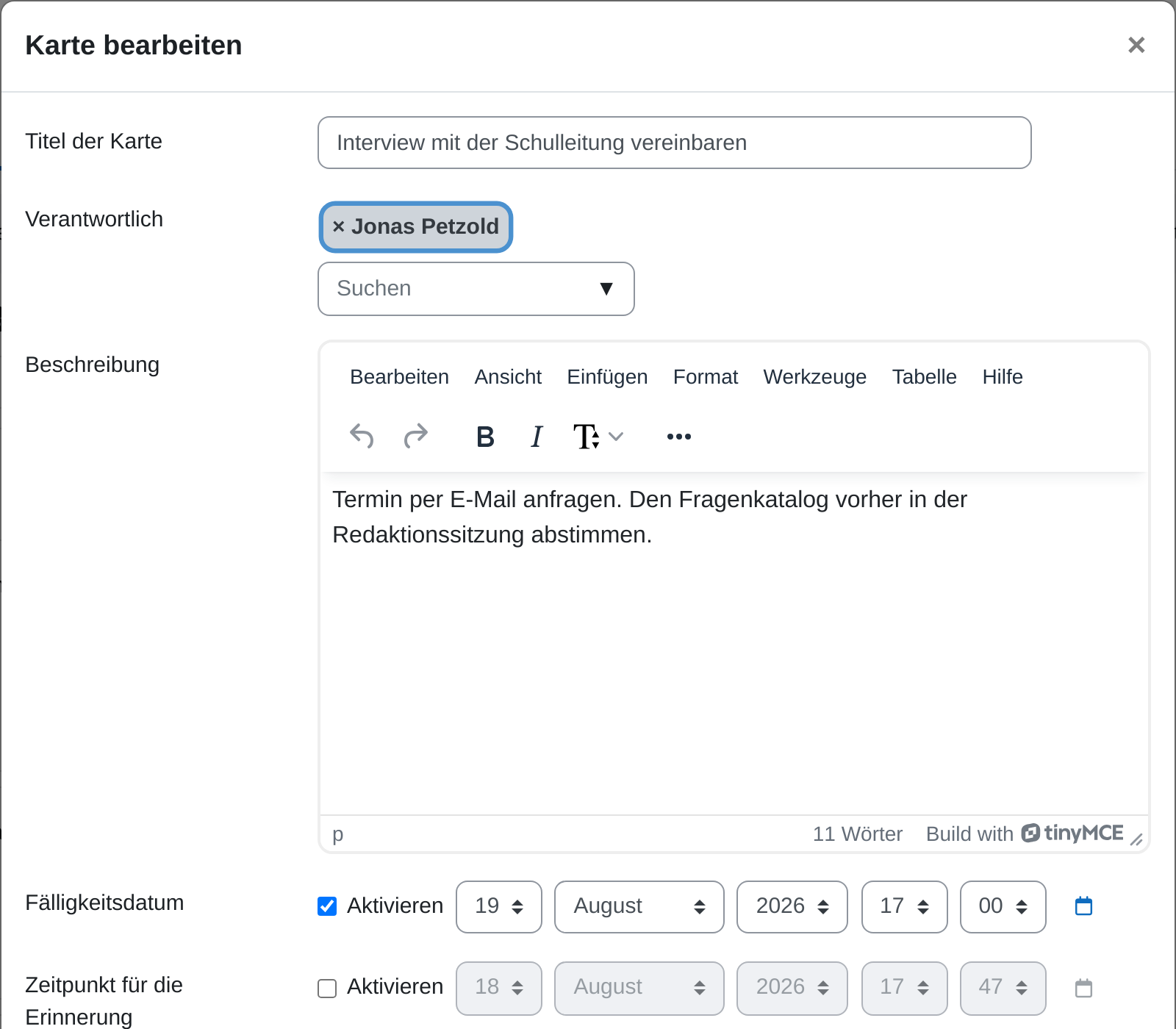
Task: Open the Bearbeiten editor menu
Action: coord(399,377)
